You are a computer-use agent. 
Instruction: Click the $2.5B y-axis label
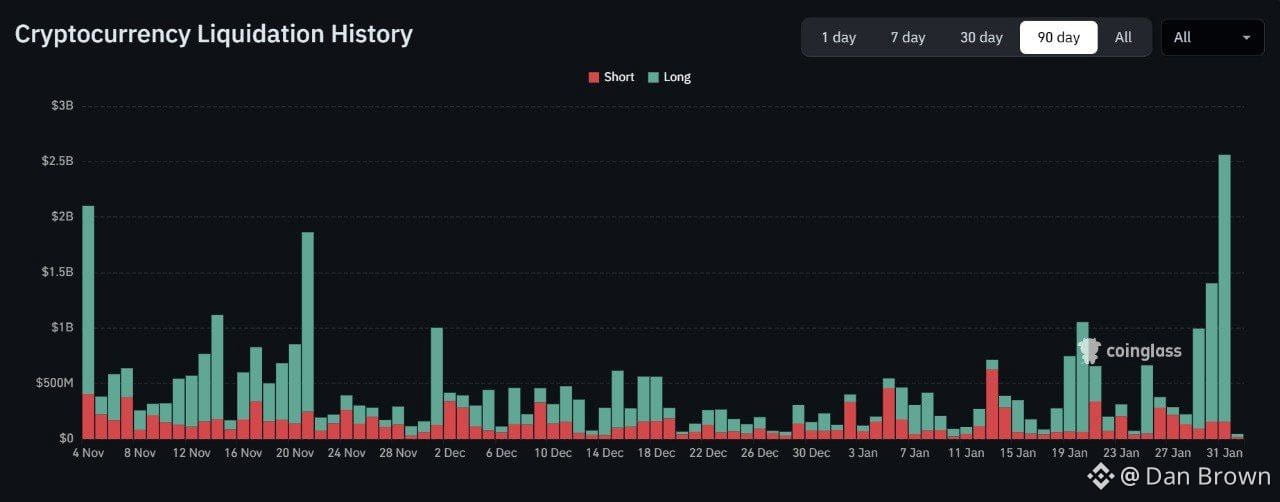56,161
